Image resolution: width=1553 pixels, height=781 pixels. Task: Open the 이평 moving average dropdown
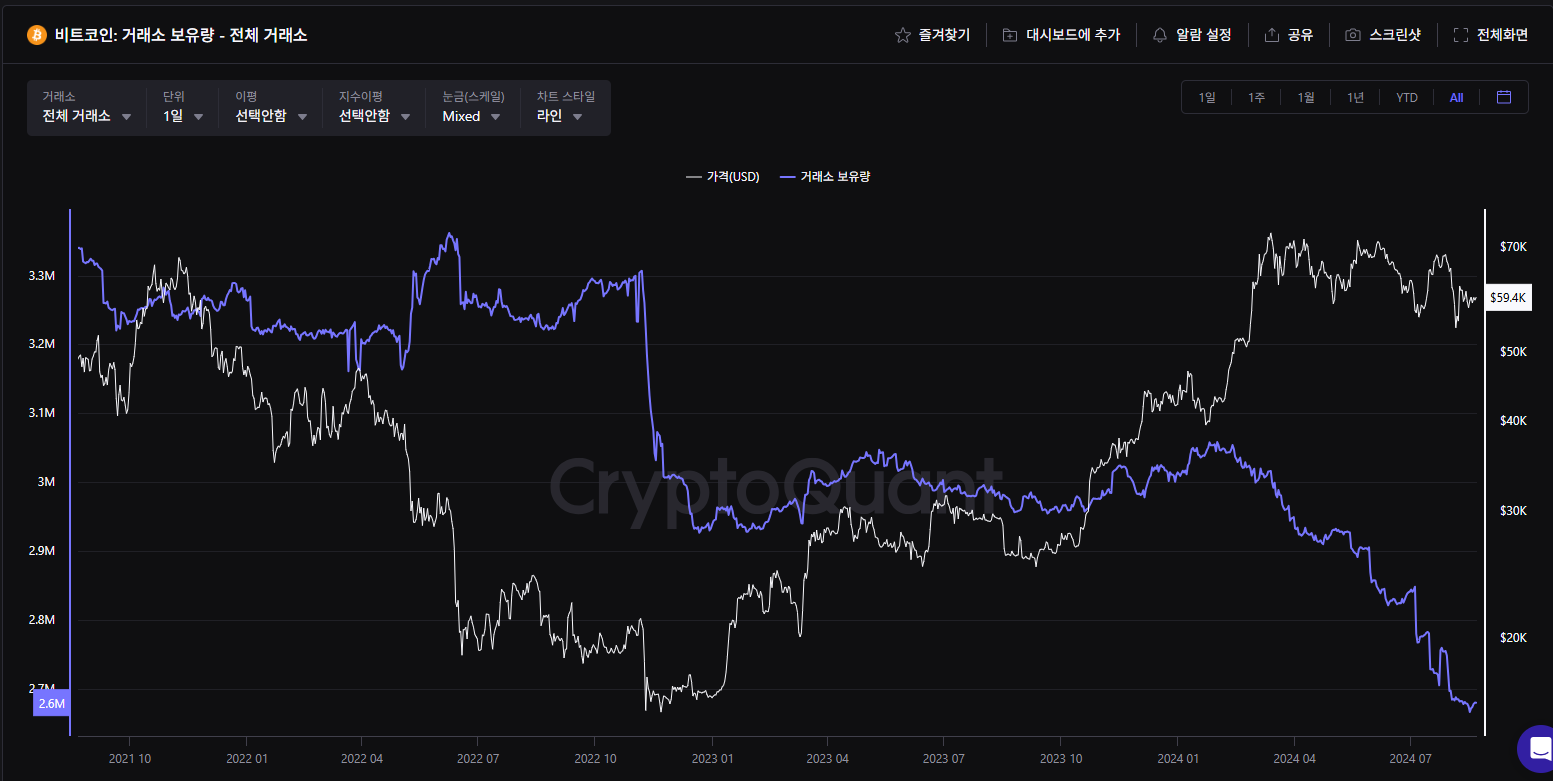coord(271,107)
